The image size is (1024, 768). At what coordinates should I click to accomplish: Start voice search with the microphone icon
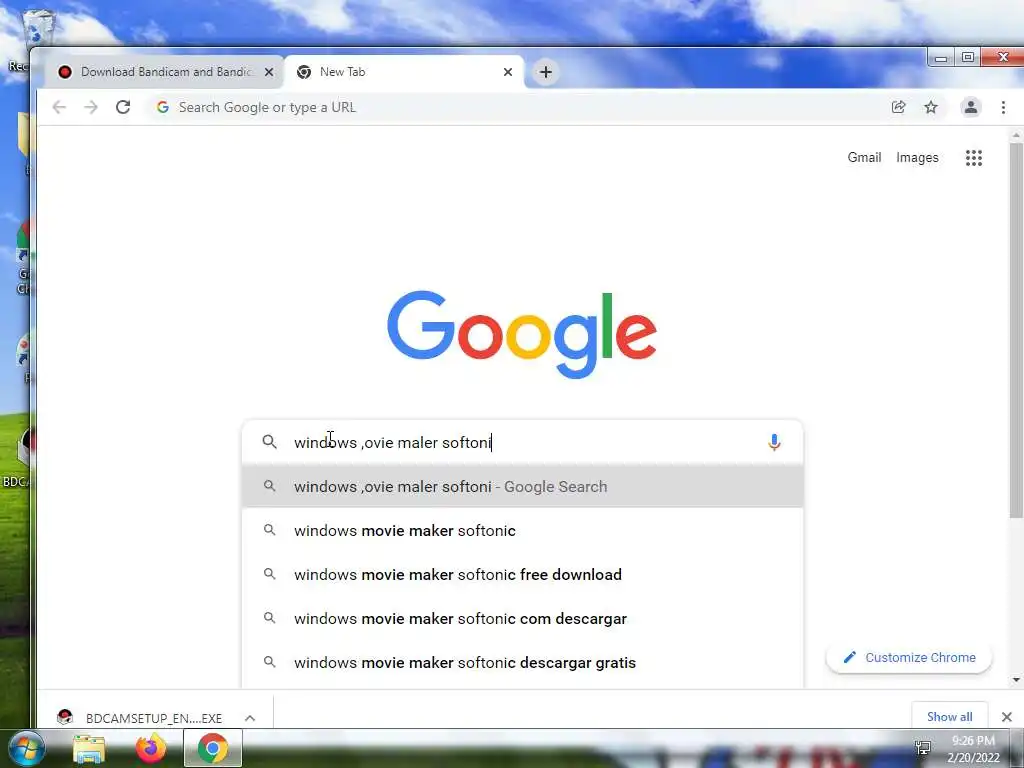point(774,442)
